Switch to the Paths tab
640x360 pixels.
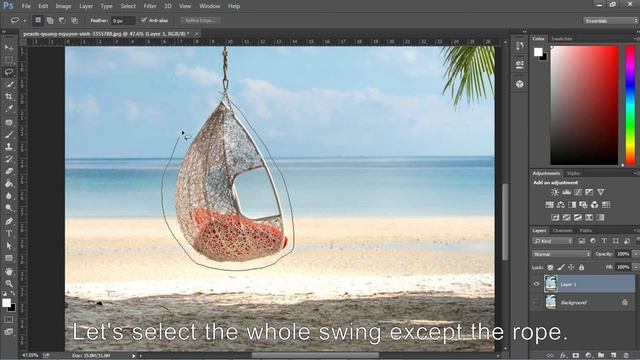pyautogui.click(x=586, y=231)
